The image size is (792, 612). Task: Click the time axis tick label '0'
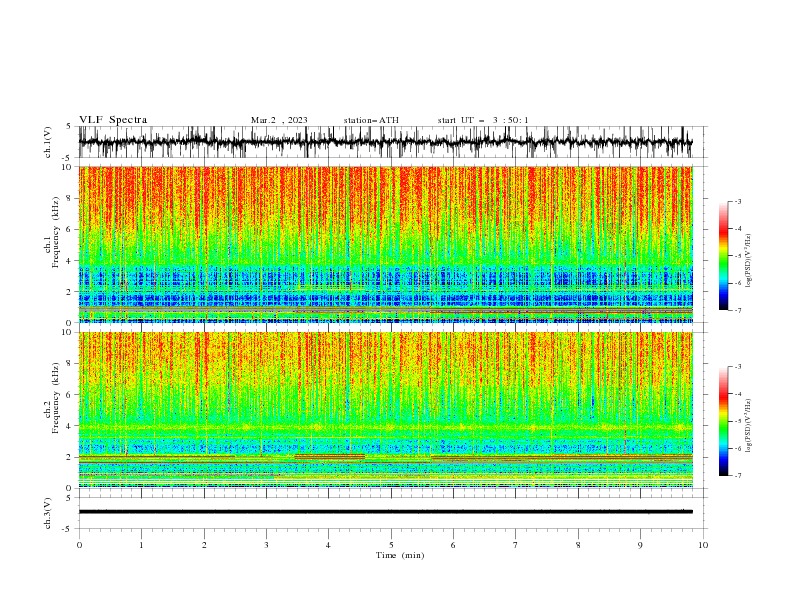click(79, 545)
